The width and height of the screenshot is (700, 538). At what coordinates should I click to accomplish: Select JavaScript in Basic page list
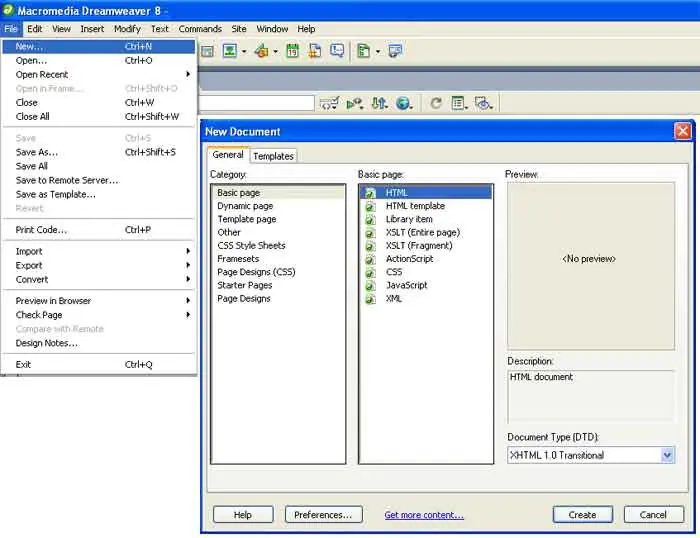(x=407, y=285)
